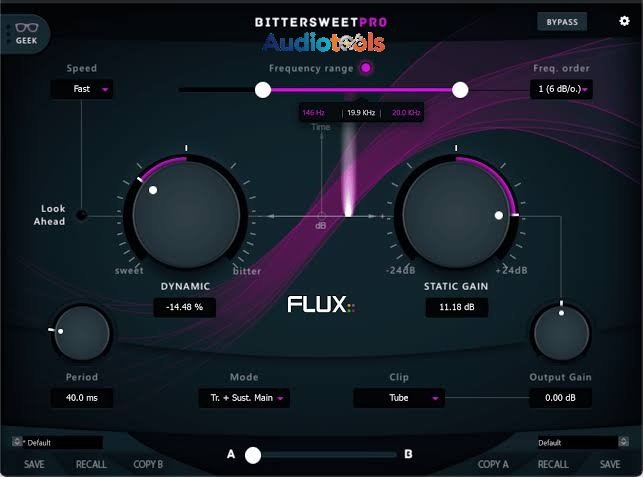This screenshot has height=477, width=643.
Task: Toggle the Frequency range enable button
Action: click(x=366, y=68)
